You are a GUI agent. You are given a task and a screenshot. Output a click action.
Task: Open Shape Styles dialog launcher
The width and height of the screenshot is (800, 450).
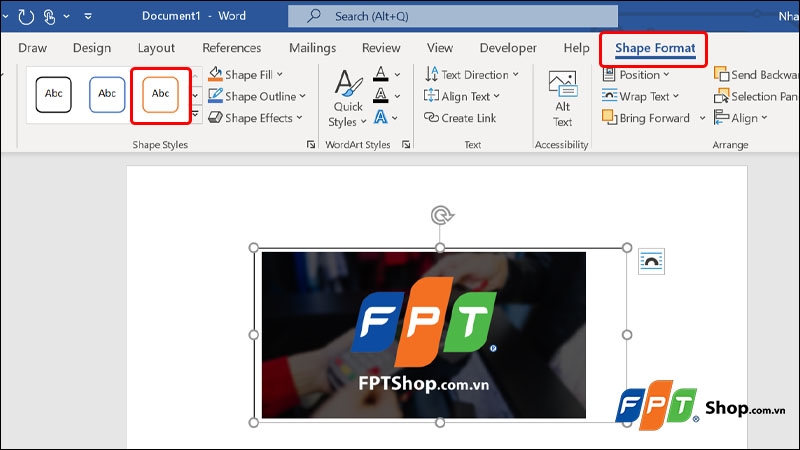click(311, 144)
